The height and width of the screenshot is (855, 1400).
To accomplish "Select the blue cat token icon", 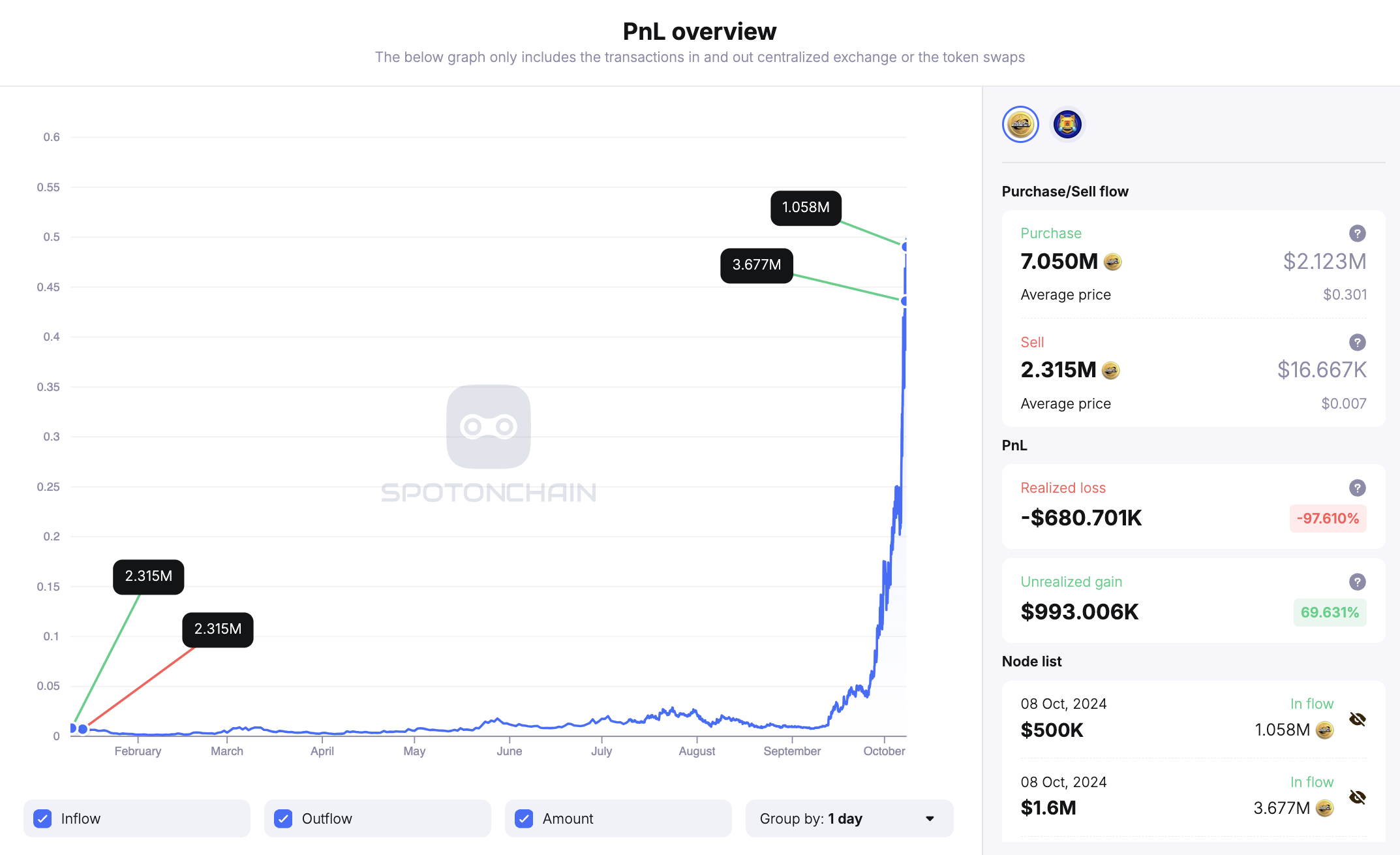I will (x=1067, y=124).
